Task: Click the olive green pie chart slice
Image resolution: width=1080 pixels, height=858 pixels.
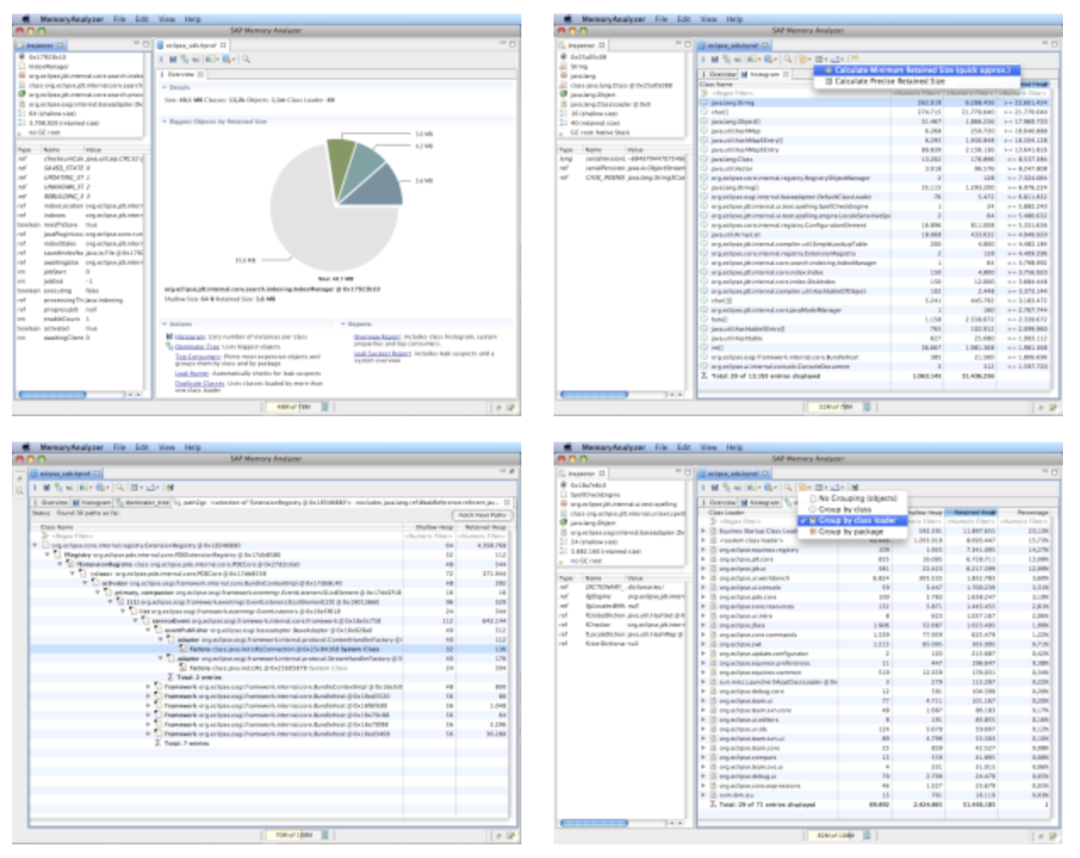Action: pos(340,167)
